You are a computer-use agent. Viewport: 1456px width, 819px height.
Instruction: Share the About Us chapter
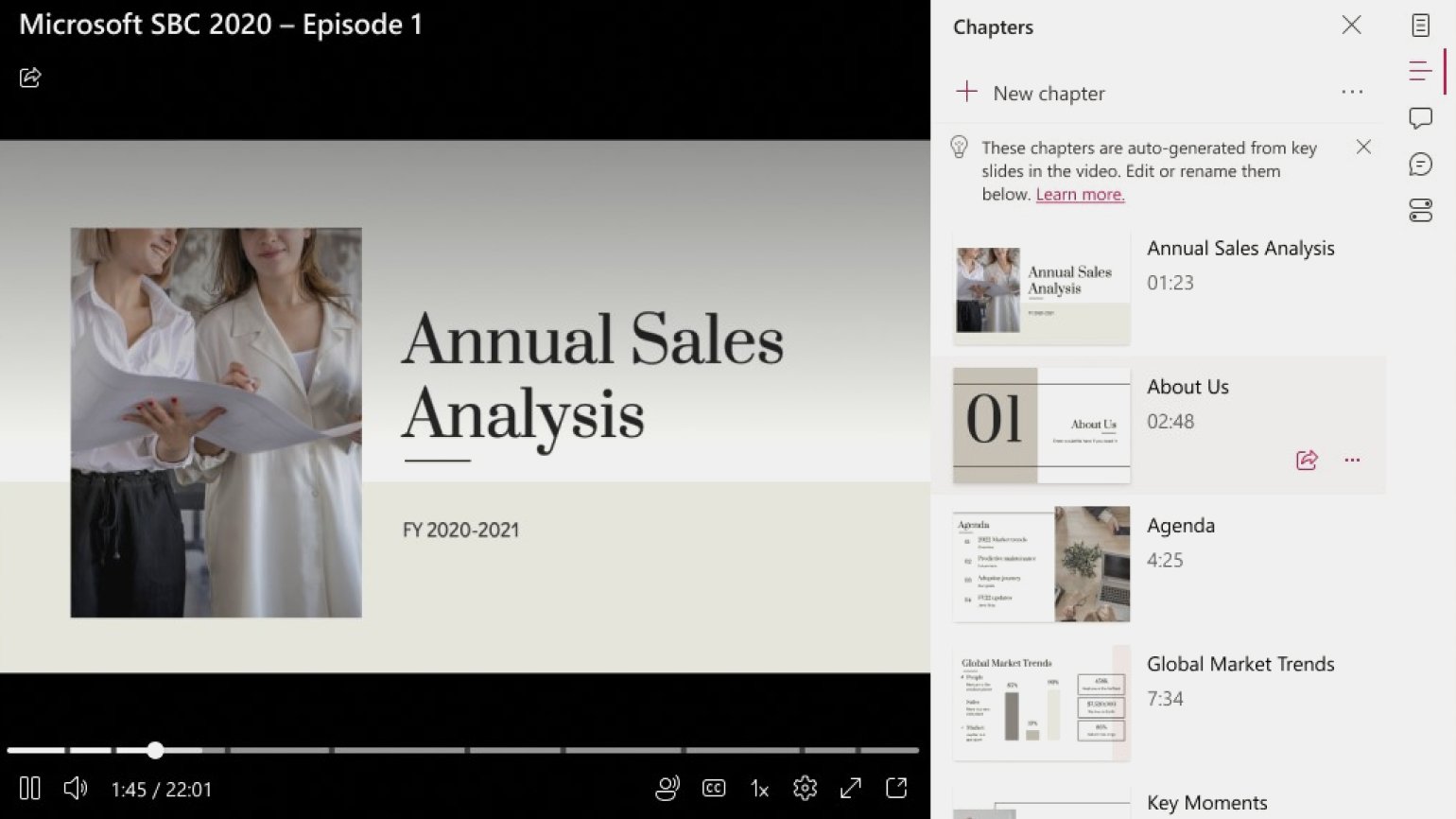pyautogui.click(x=1307, y=461)
